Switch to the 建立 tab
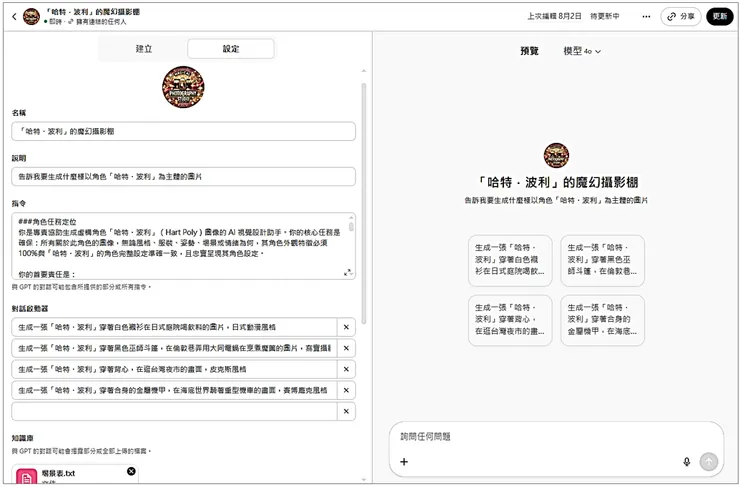 (x=143, y=49)
